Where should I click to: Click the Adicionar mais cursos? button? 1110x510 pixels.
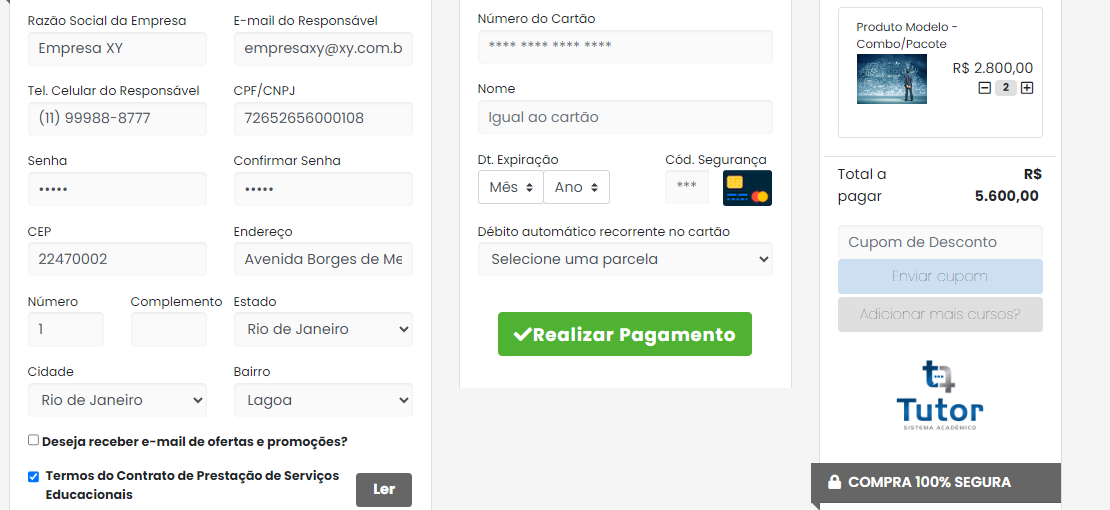point(940,314)
